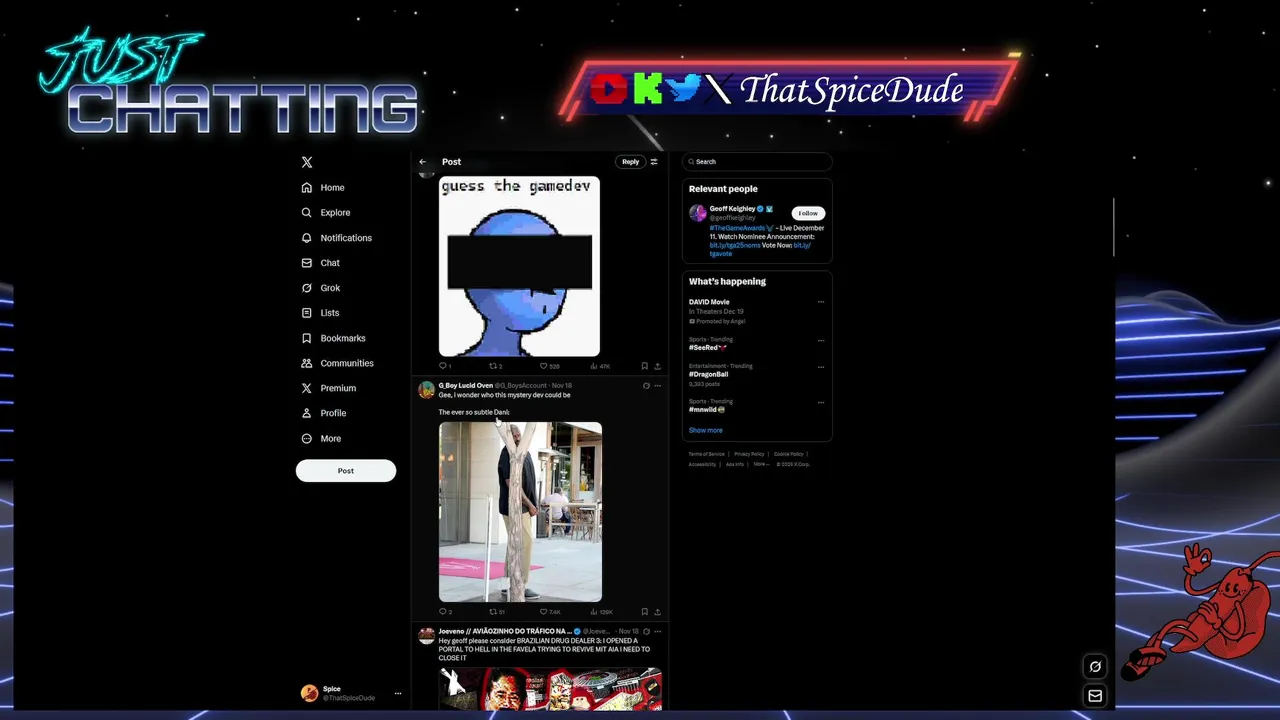Screen dimensions: 1280x720
Task: Bookmark G_Boy Lucid Oven's post
Action: tap(644, 611)
